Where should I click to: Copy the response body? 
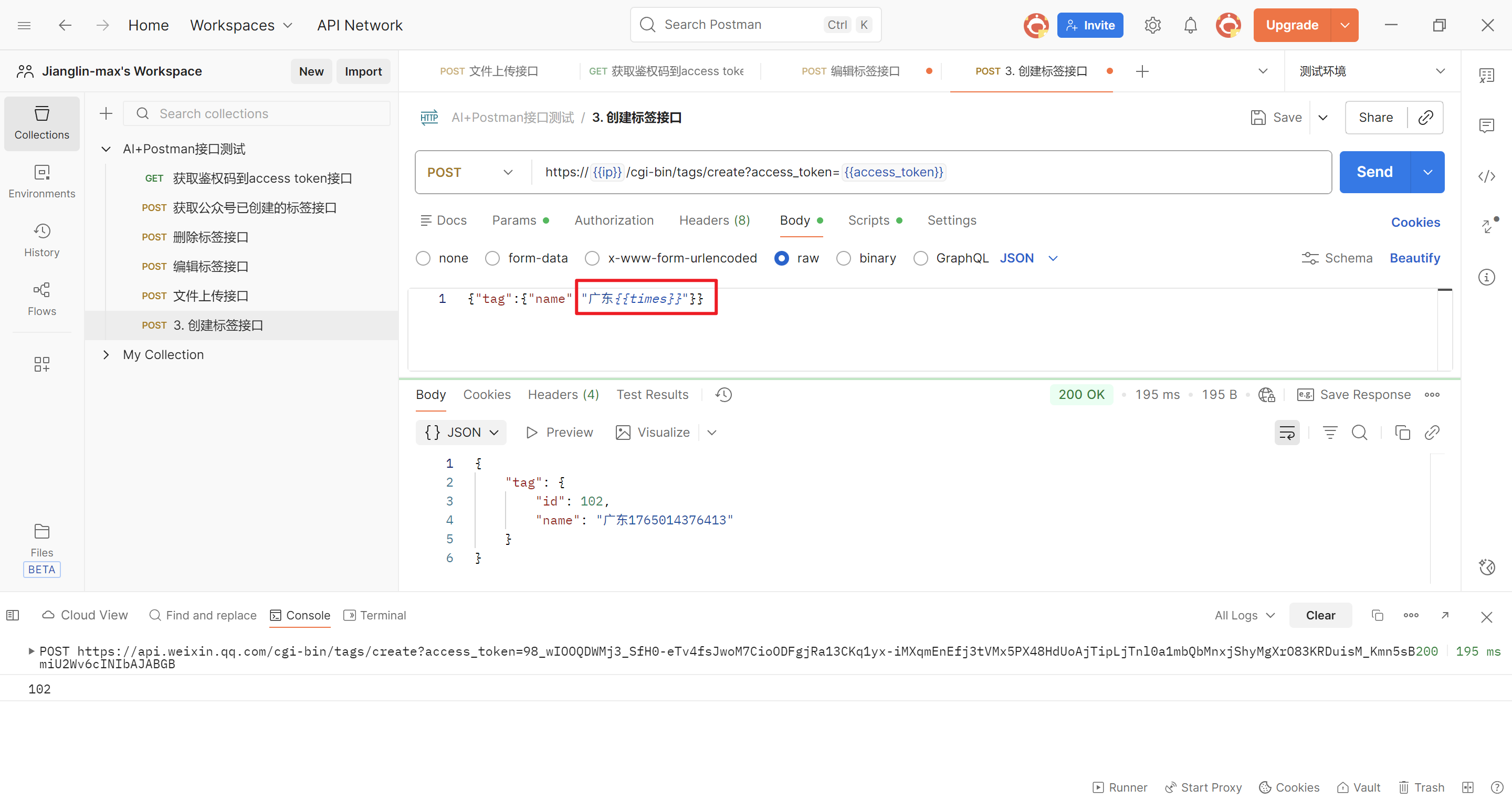(x=1402, y=433)
